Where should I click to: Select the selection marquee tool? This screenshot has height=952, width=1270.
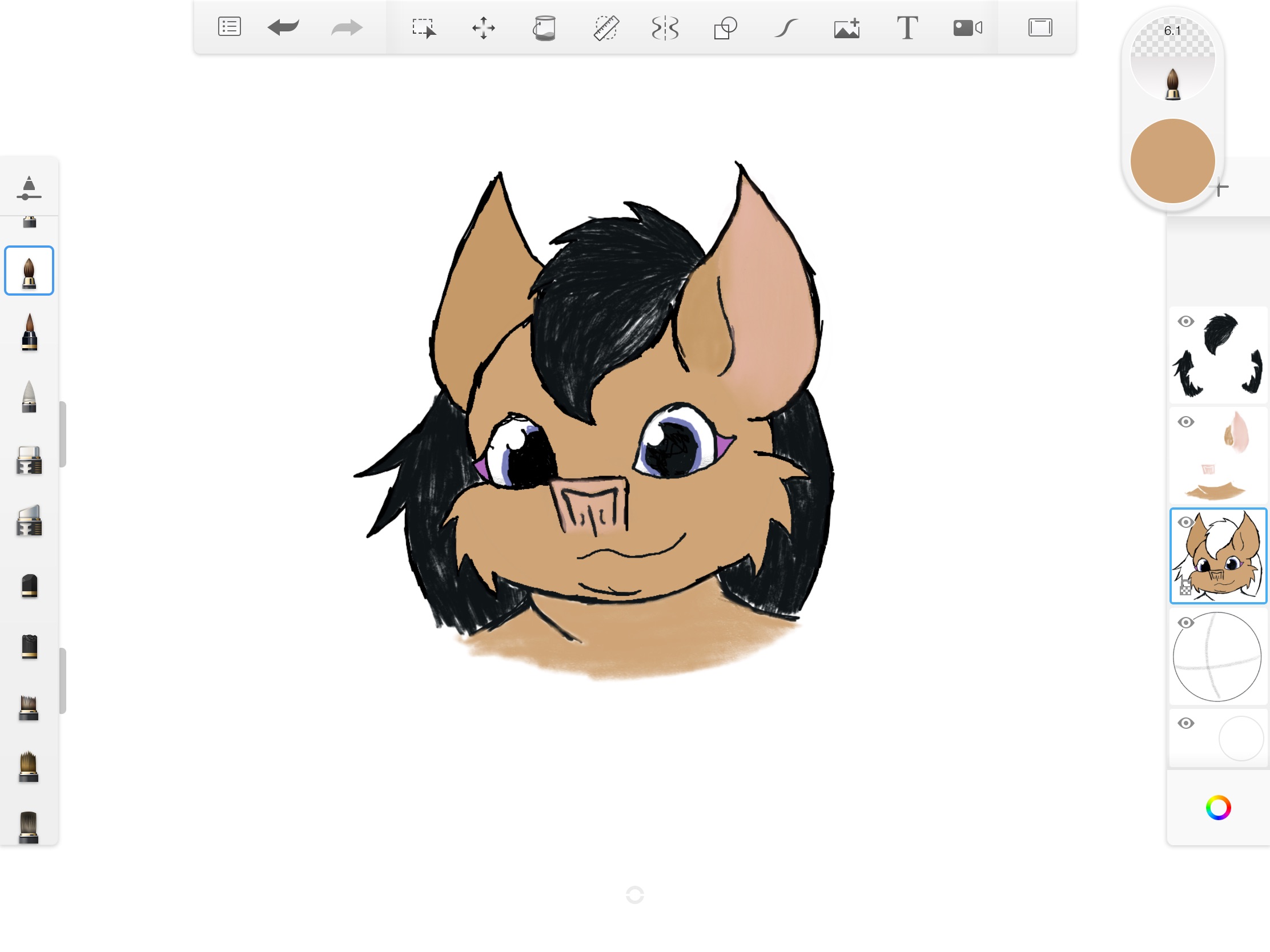tap(424, 27)
